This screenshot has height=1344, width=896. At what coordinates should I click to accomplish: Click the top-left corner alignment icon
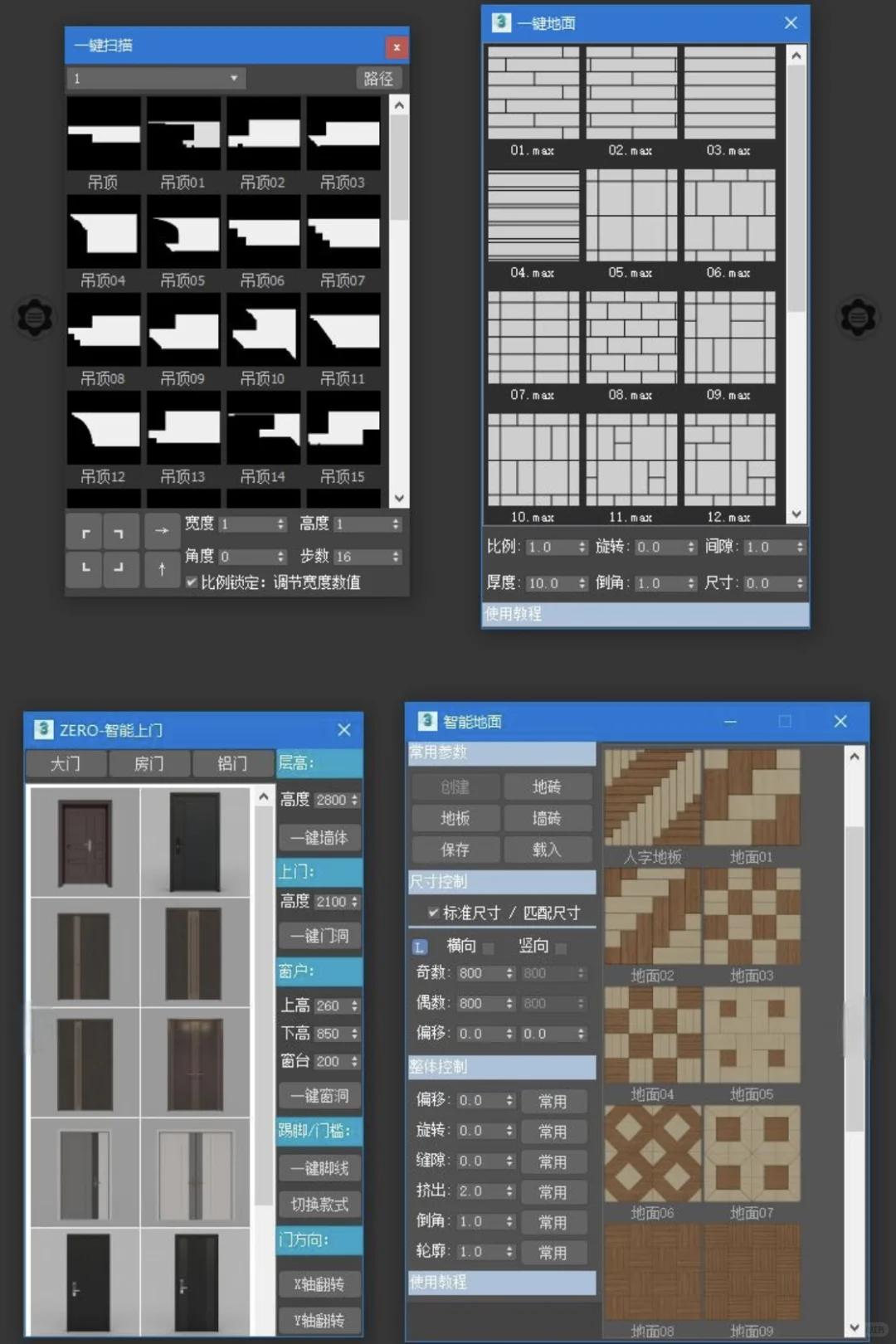(85, 532)
